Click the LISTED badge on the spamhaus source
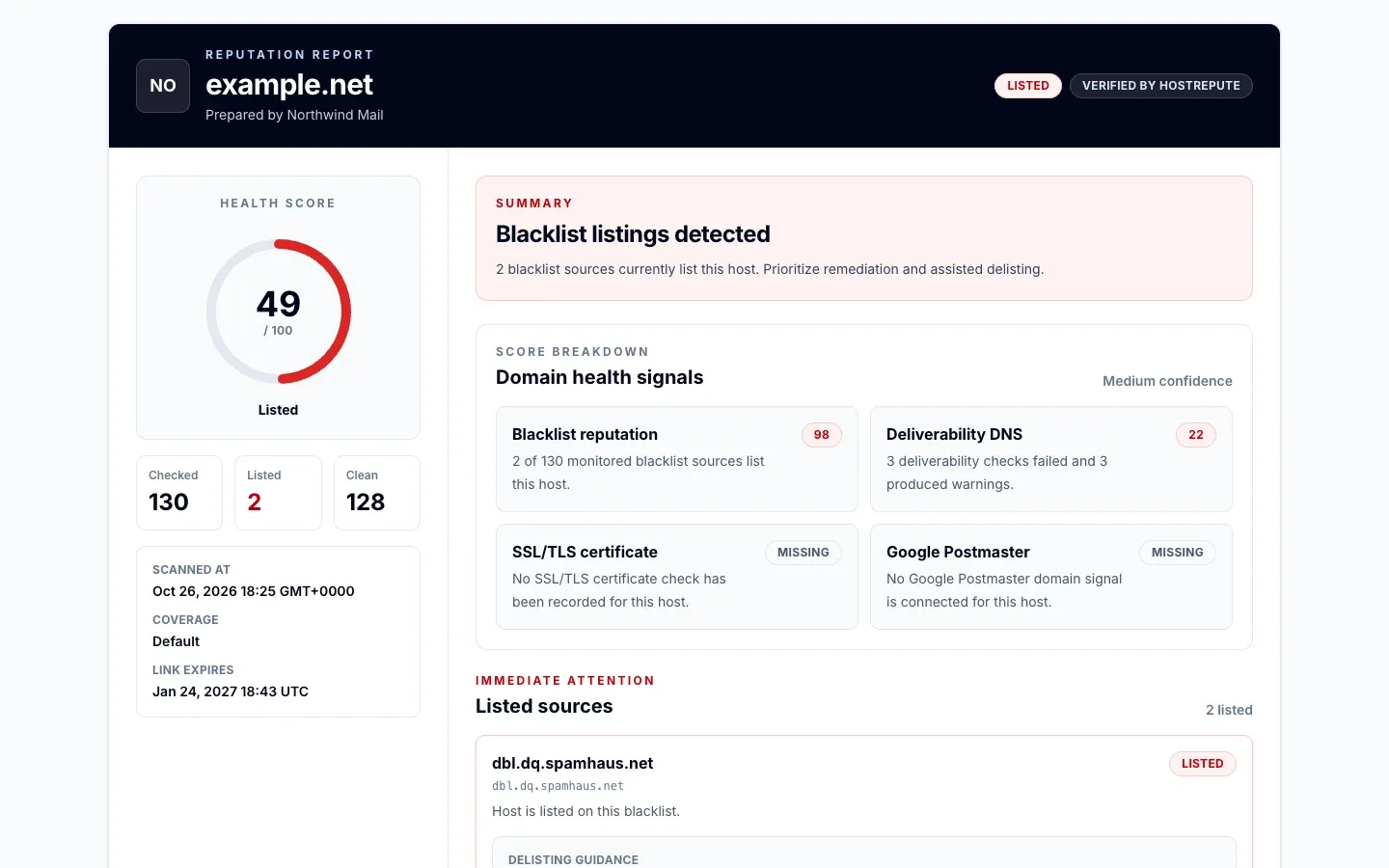The width and height of the screenshot is (1389, 868). (1203, 764)
